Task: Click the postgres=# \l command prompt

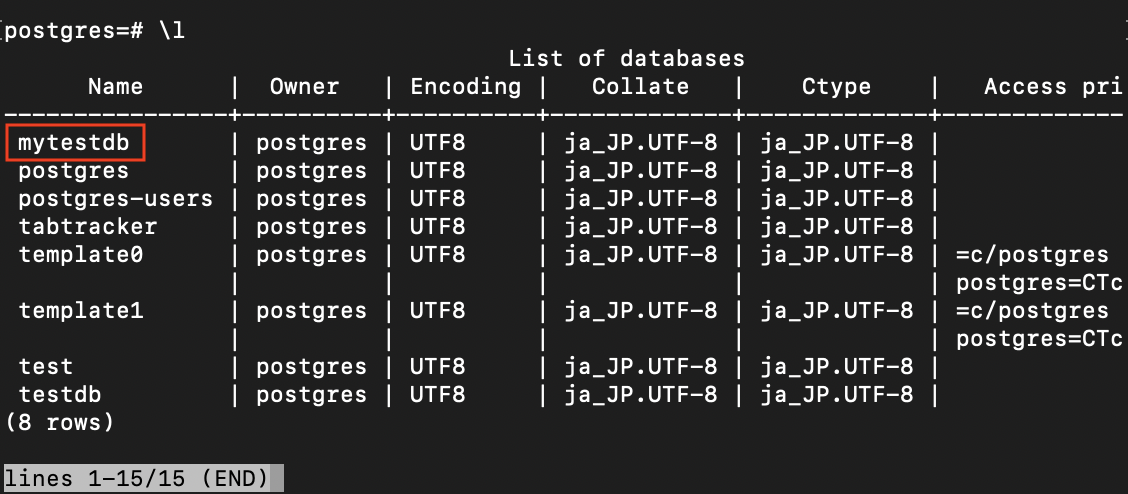Action: (95, 31)
